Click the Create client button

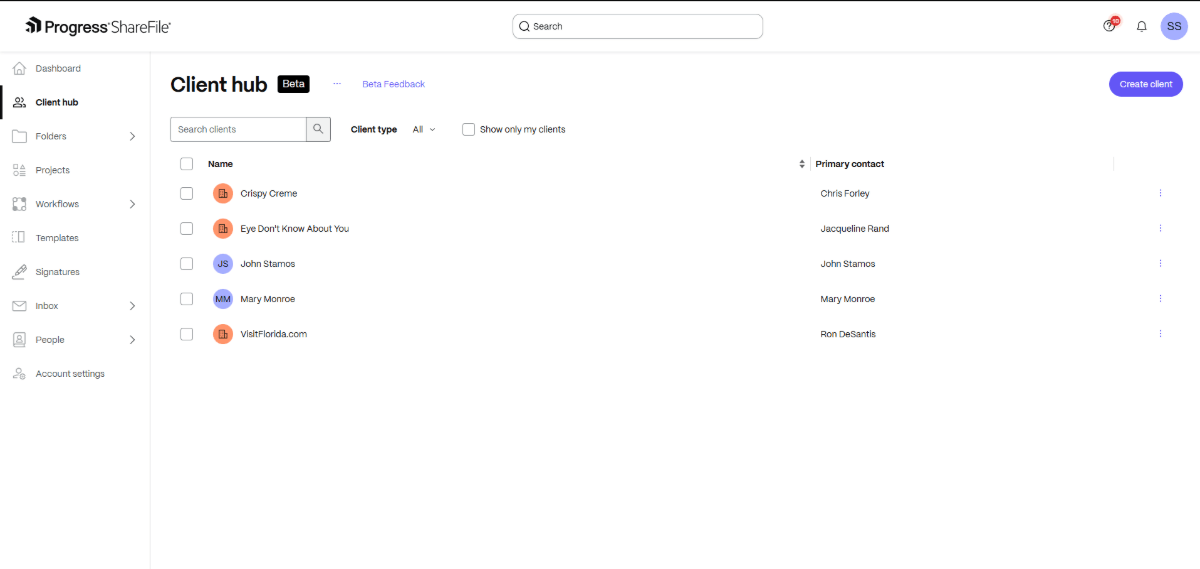(1146, 84)
